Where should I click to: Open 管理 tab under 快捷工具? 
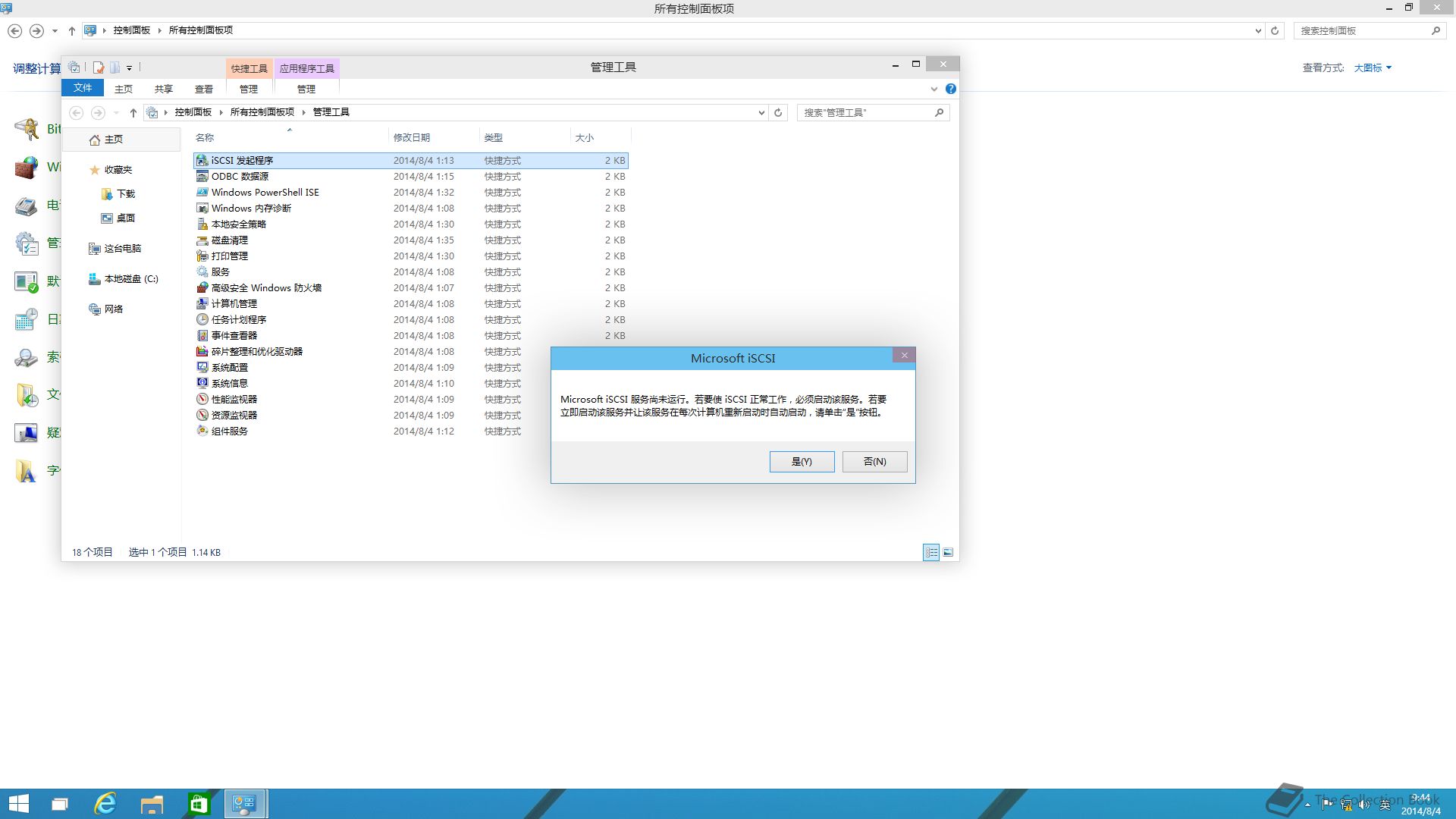[x=249, y=89]
